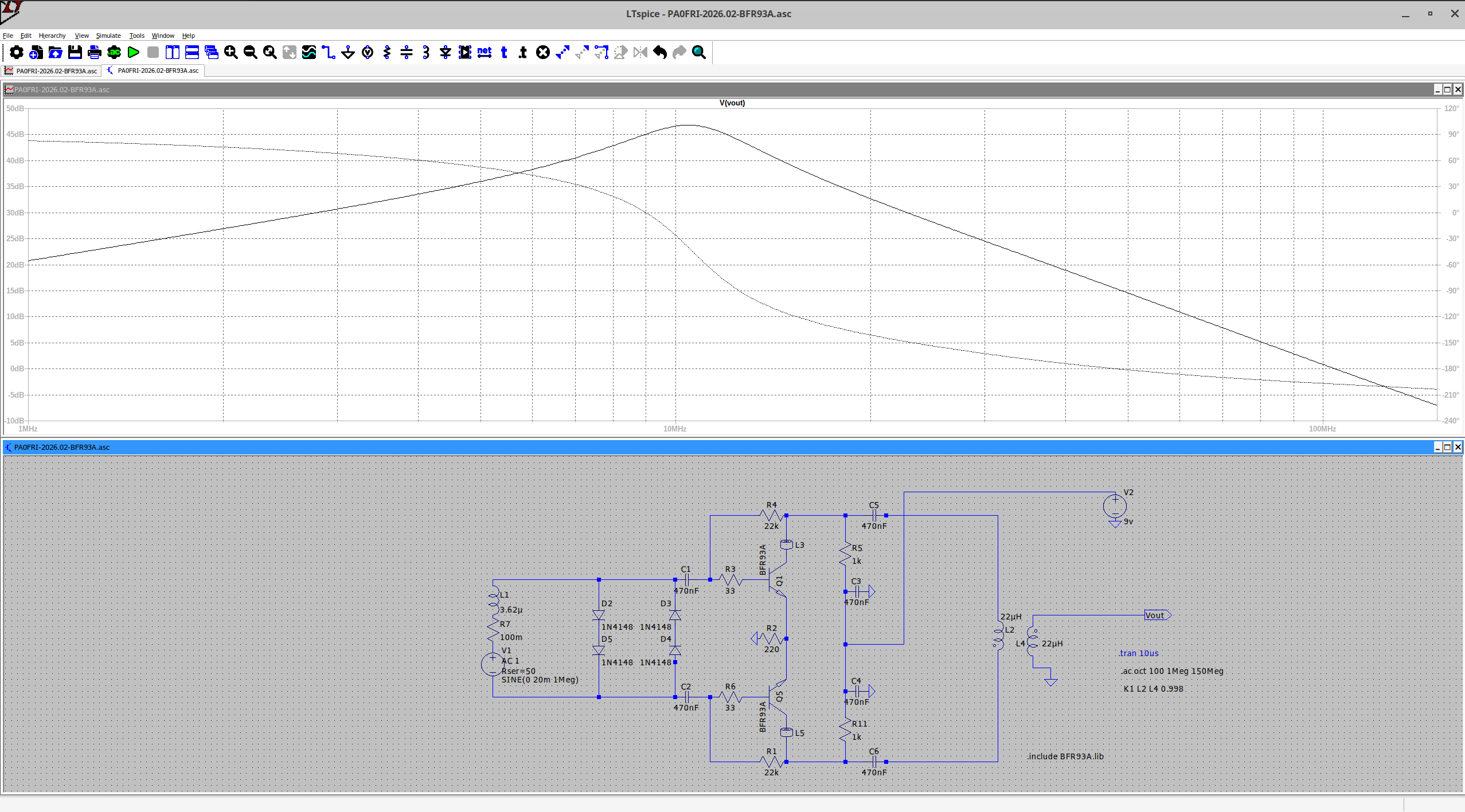Open the Component symbol selector
The height and width of the screenshot is (812, 1465).
coord(464,52)
